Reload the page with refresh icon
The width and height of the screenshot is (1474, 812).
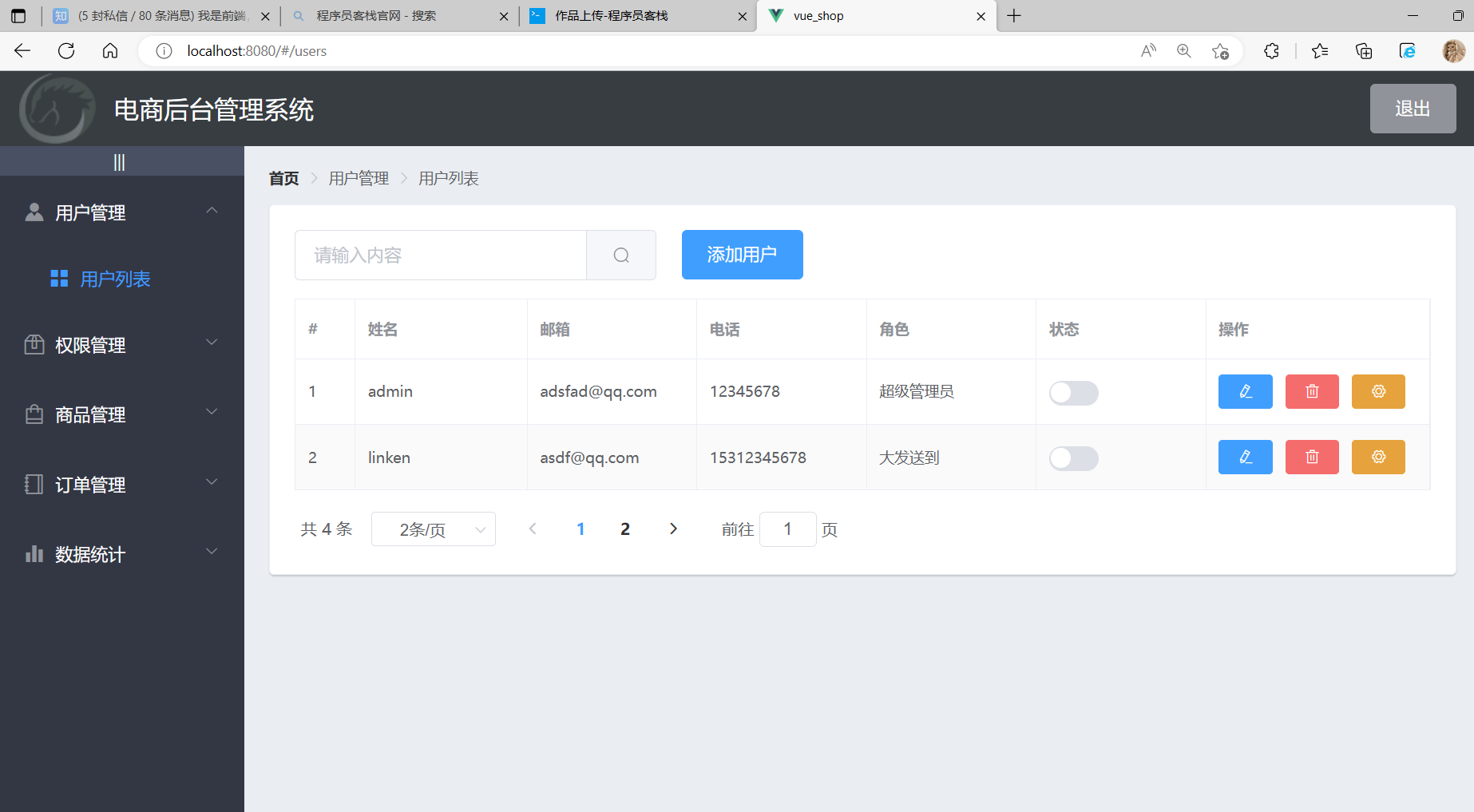pyautogui.click(x=66, y=51)
